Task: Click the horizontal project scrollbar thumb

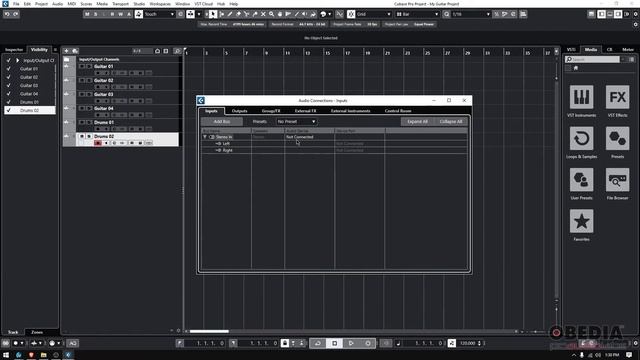Action: tap(209, 331)
